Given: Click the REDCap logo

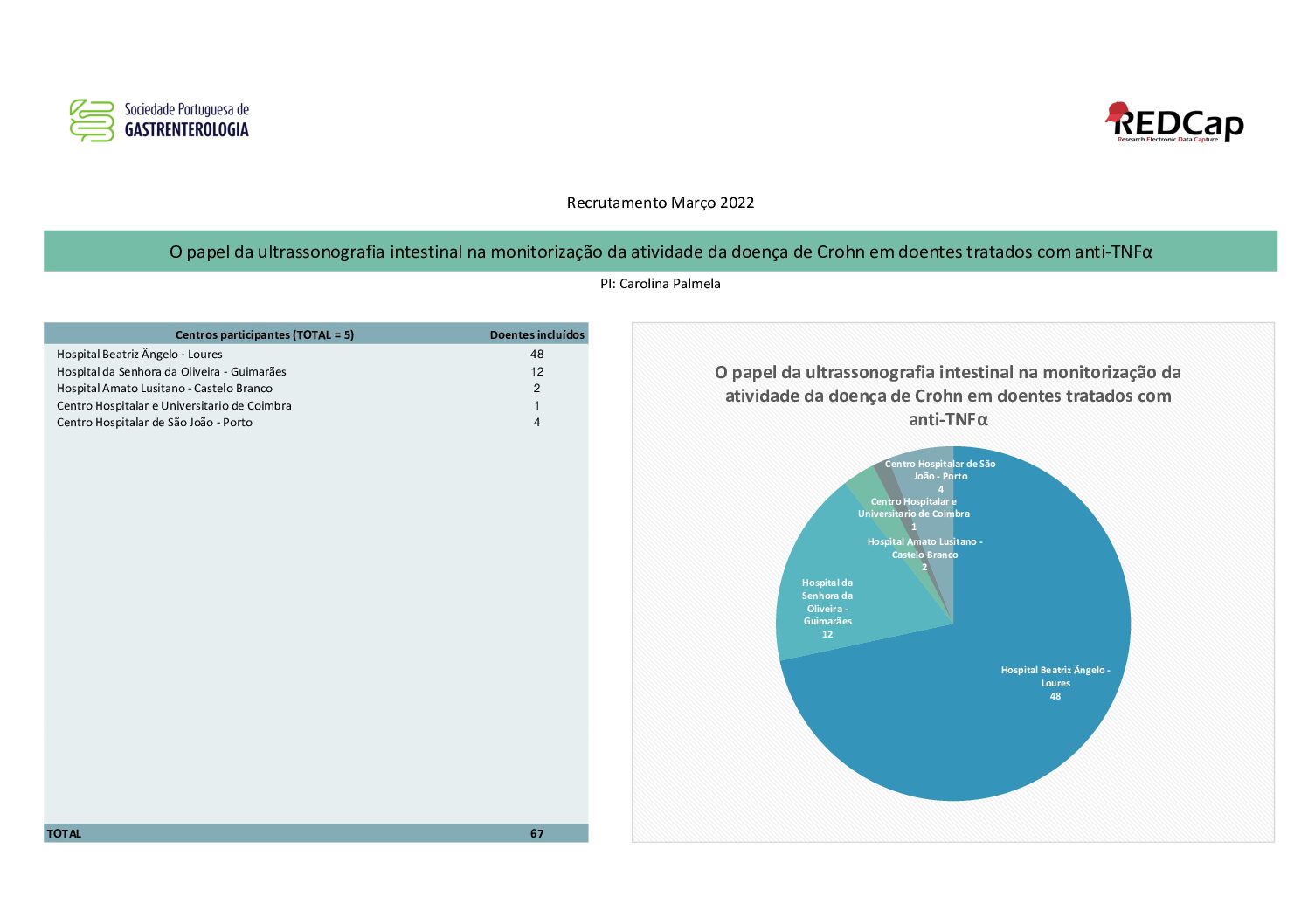Looking at the screenshot, I should coord(1173,122).
